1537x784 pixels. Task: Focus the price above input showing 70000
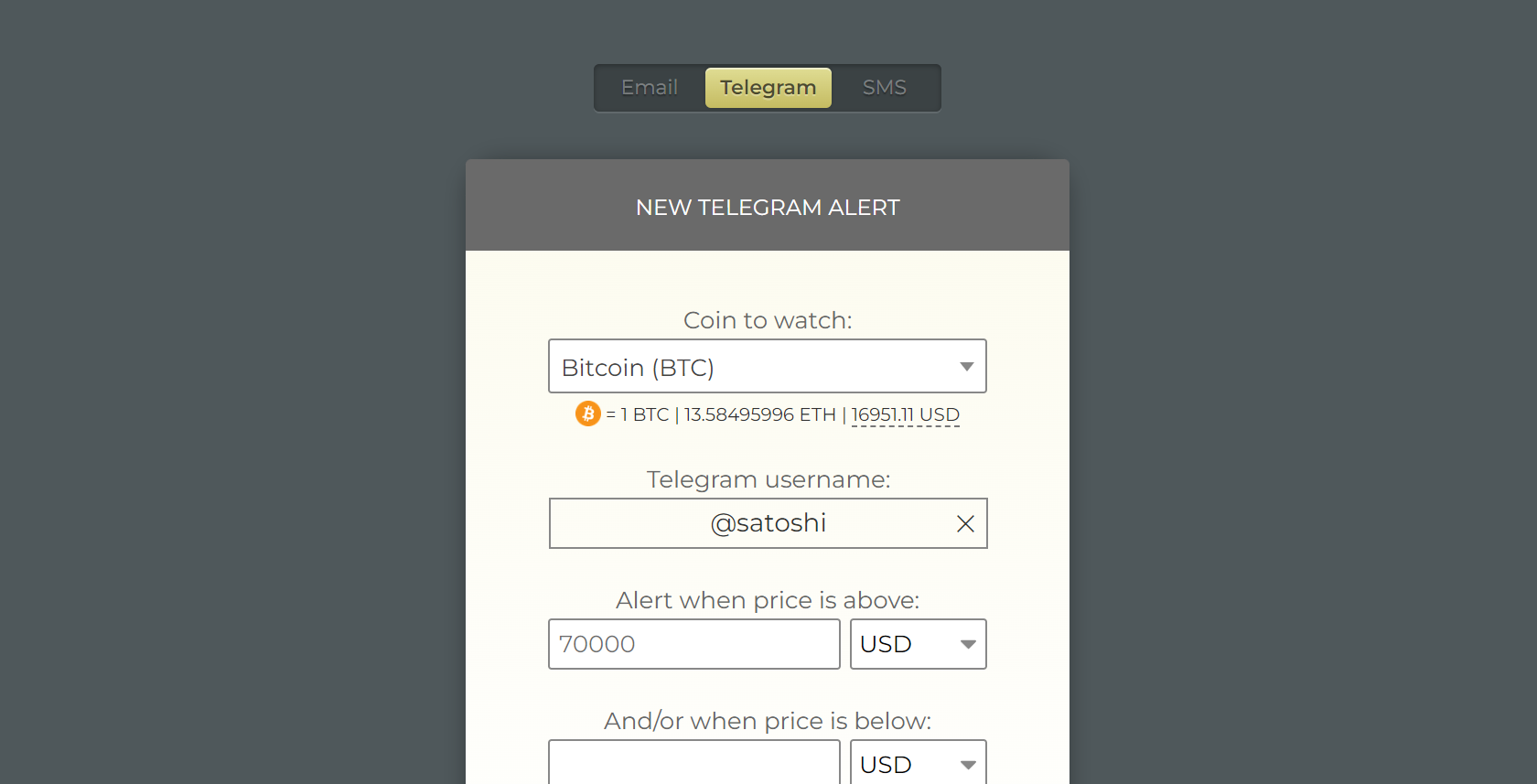pyautogui.click(x=693, y=644)
